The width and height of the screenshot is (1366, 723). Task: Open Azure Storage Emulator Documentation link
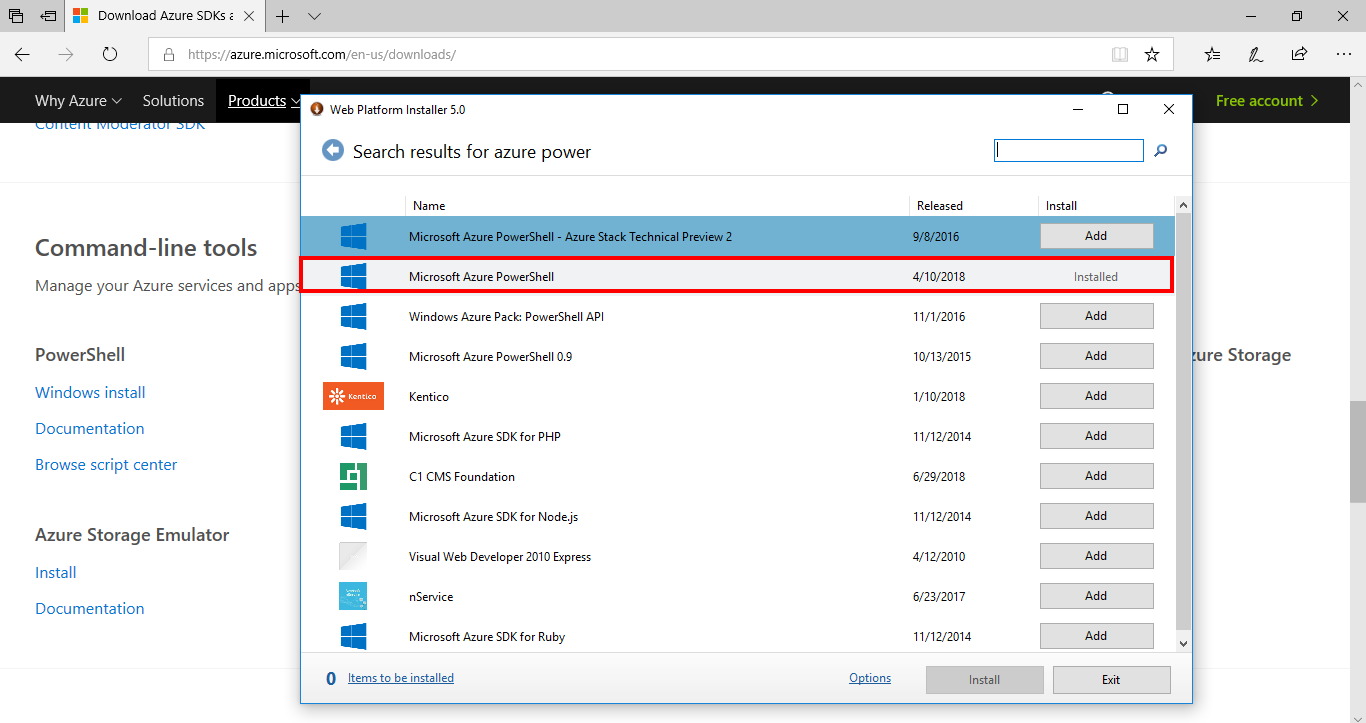pos(90,608)
